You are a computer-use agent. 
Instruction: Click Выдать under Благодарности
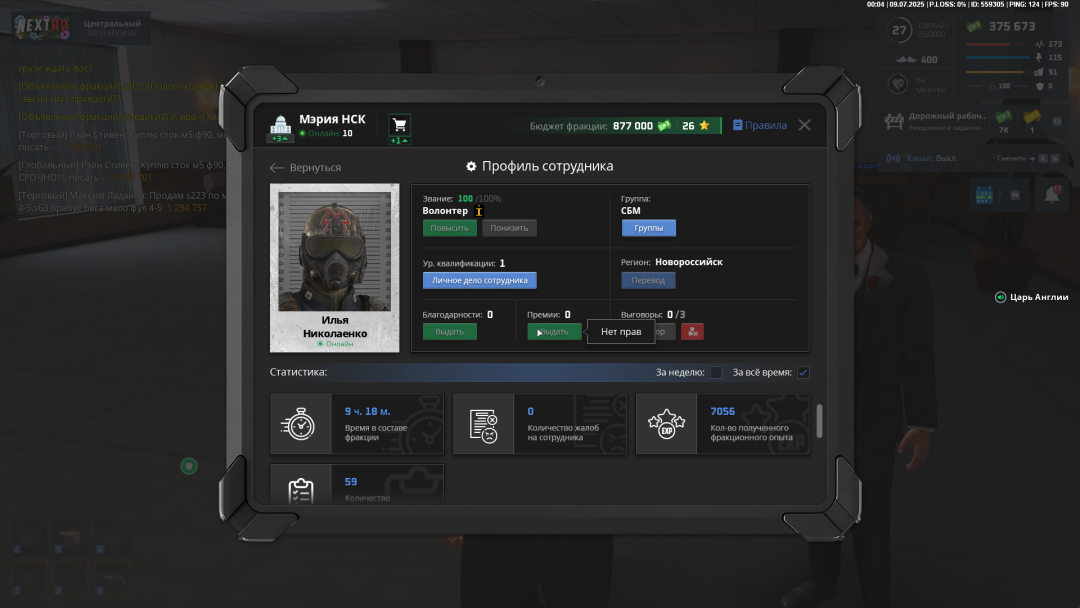tap(449, 332)
